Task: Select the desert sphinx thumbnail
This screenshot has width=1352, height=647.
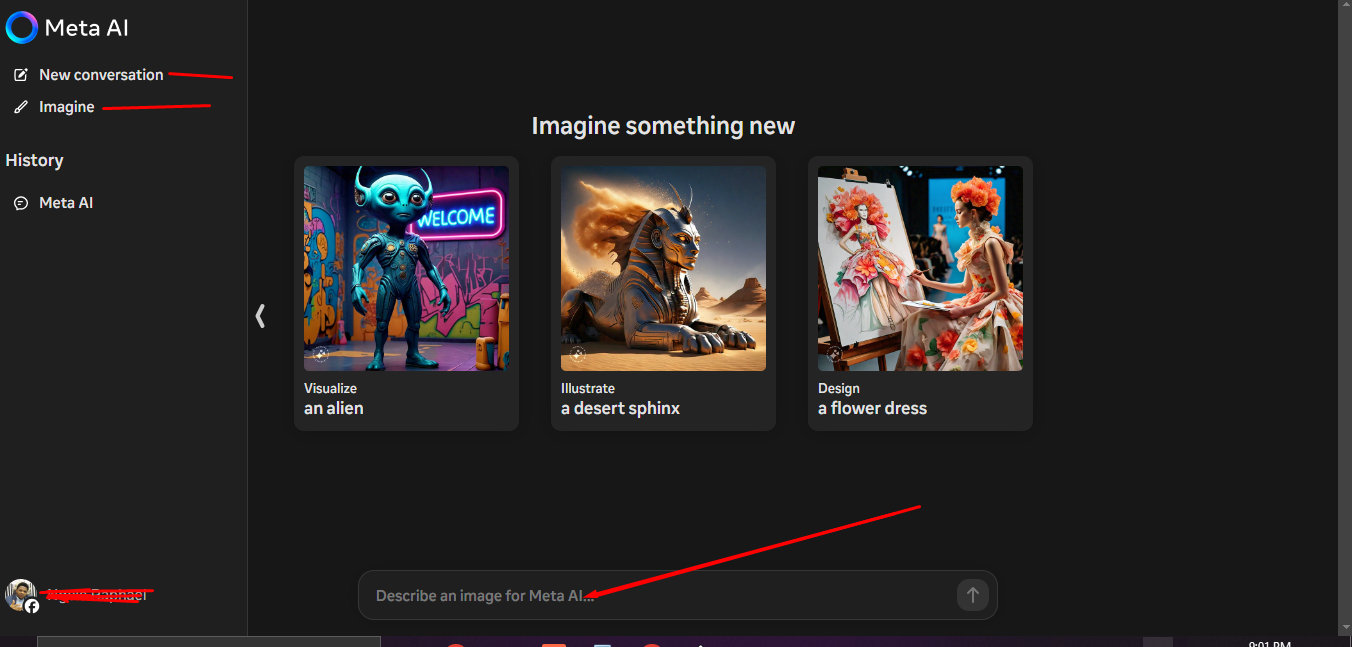Action: tap(663, 268)
